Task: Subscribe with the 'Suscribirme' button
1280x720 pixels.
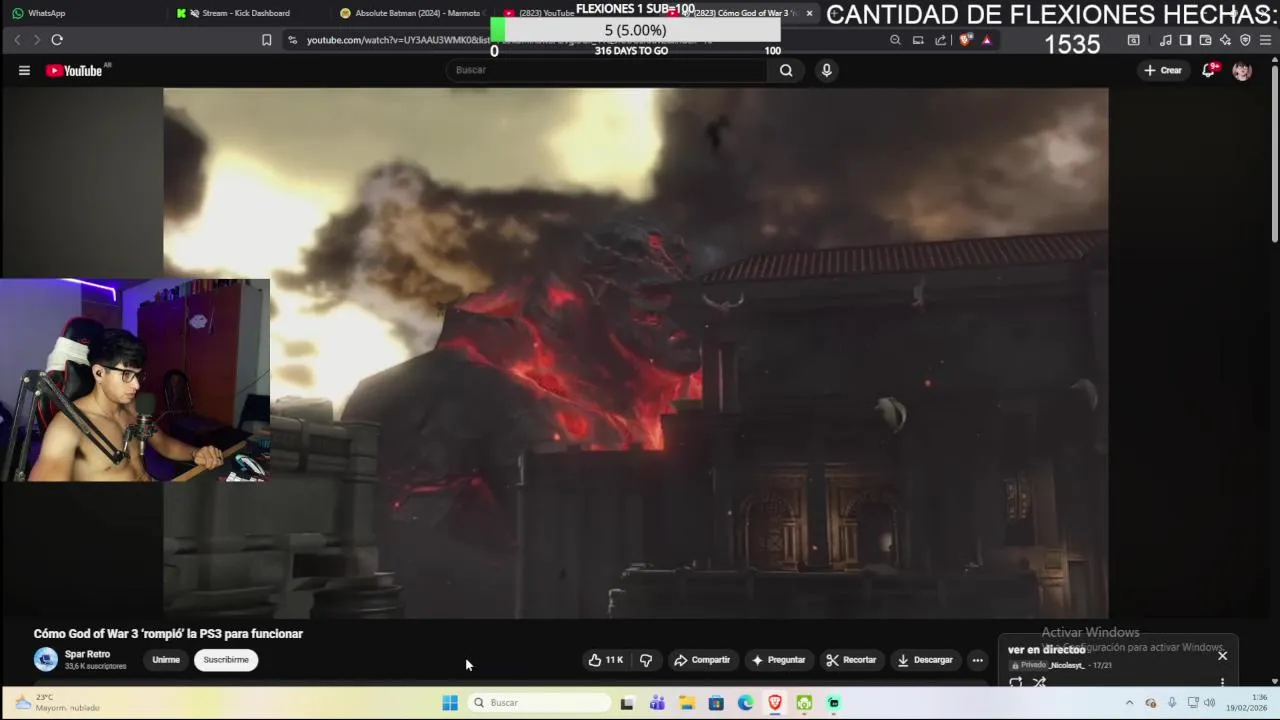Action: click(226, 660)
